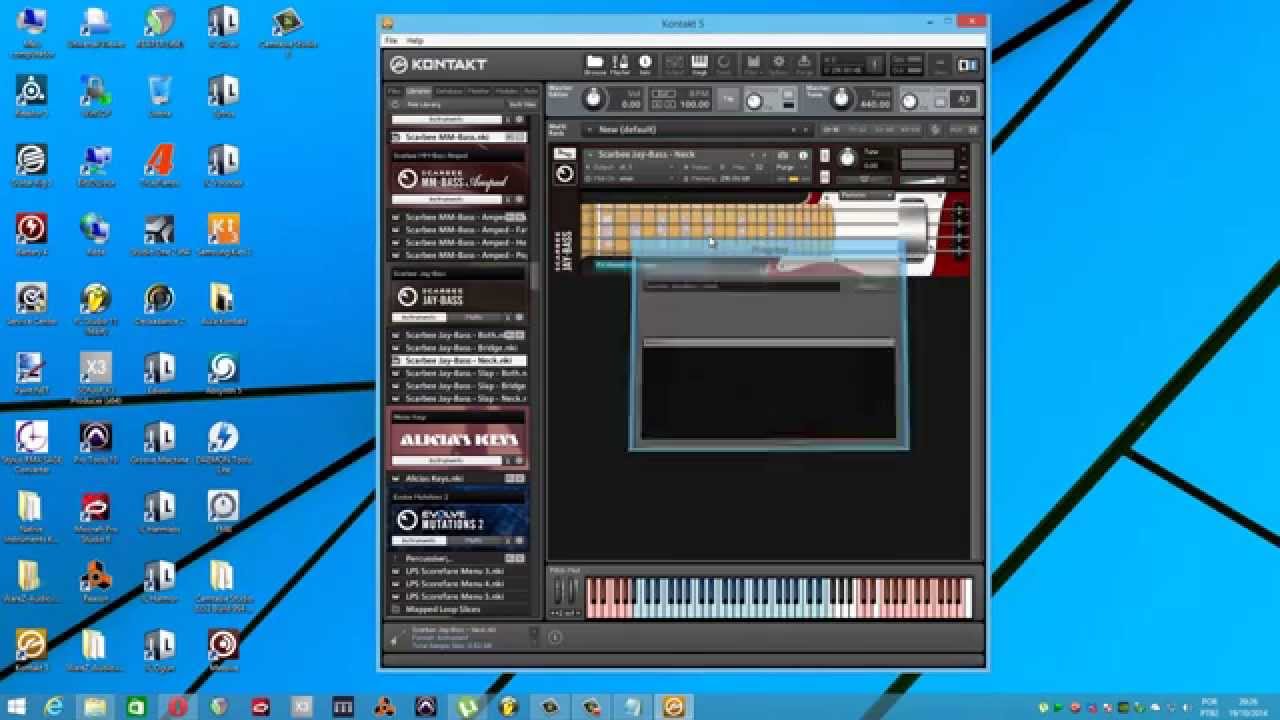
Task: Click the Master Editor Vol knob
Action: [x=593, y=98]
